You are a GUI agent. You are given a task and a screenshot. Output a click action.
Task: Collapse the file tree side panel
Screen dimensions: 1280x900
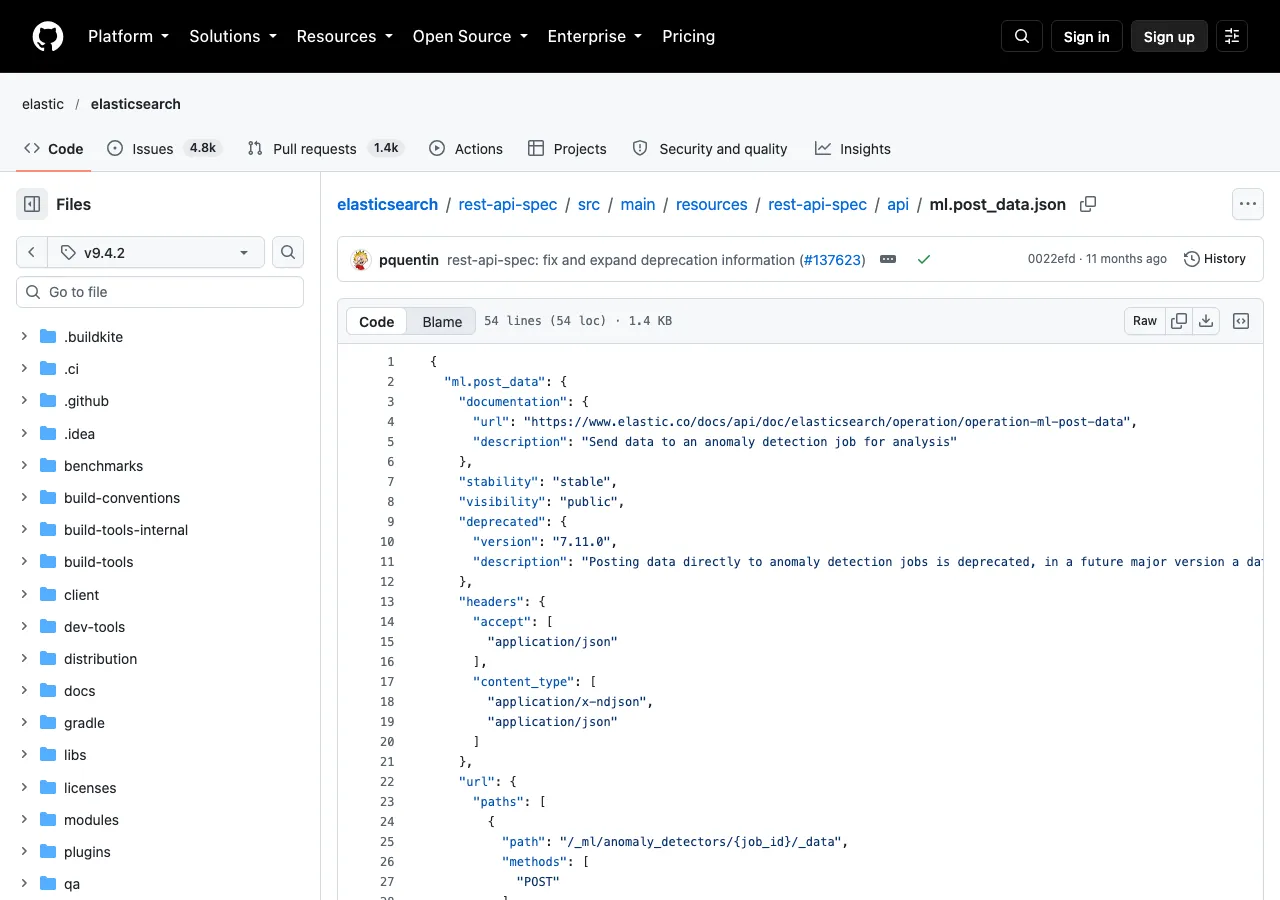point(32,204)
